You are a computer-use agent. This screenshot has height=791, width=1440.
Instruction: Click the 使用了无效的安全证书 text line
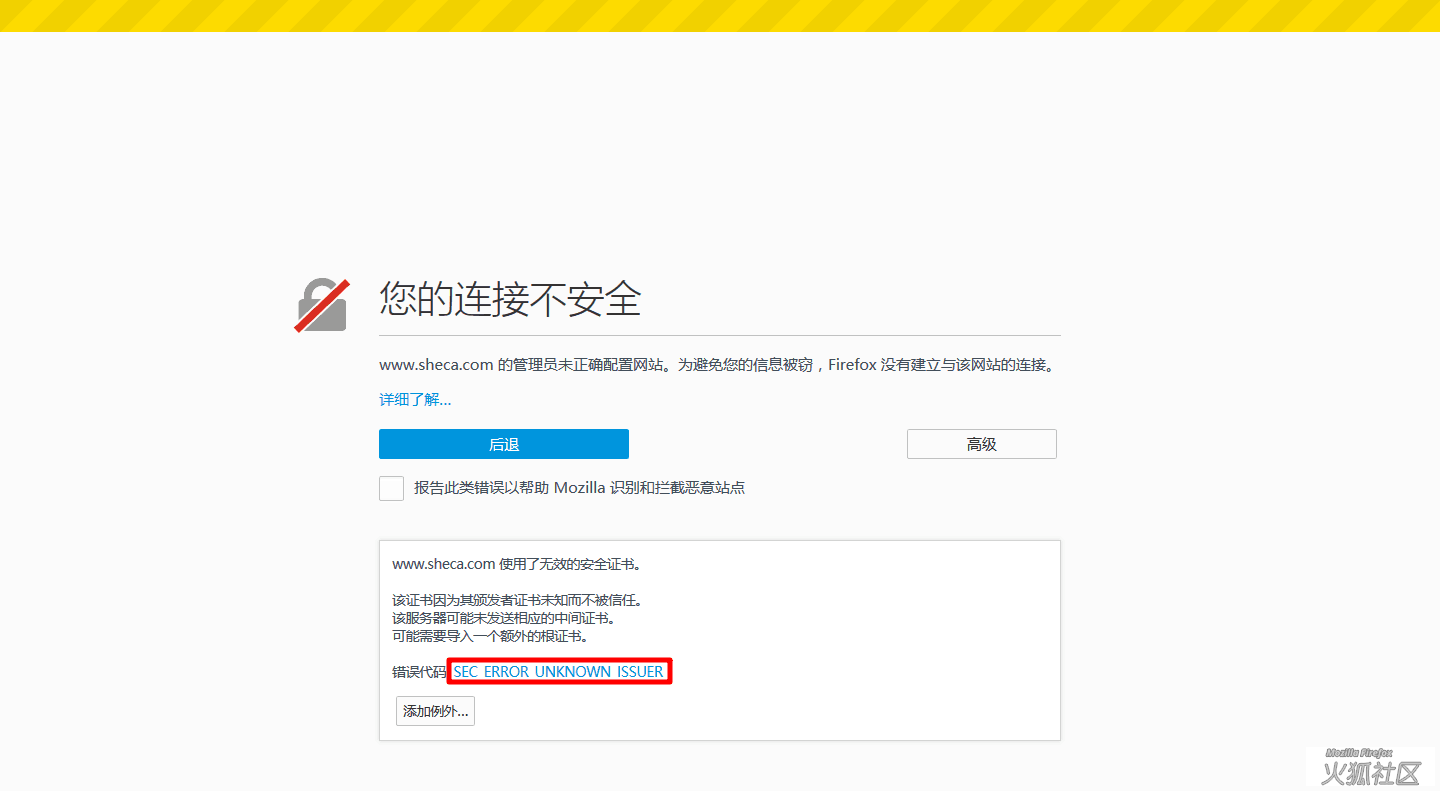[516, 564]
